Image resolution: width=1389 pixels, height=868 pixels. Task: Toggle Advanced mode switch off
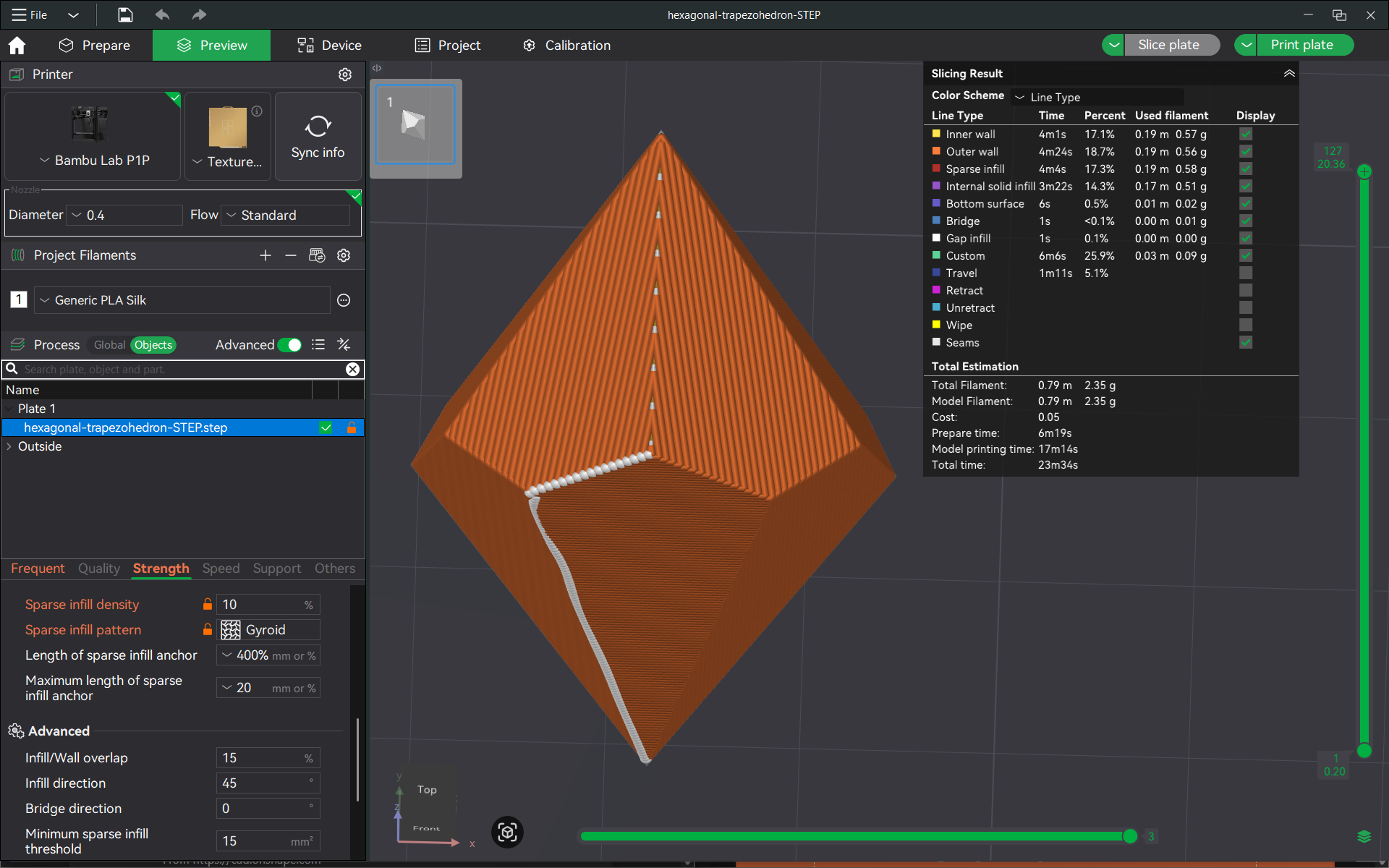(x=289, y=345)
